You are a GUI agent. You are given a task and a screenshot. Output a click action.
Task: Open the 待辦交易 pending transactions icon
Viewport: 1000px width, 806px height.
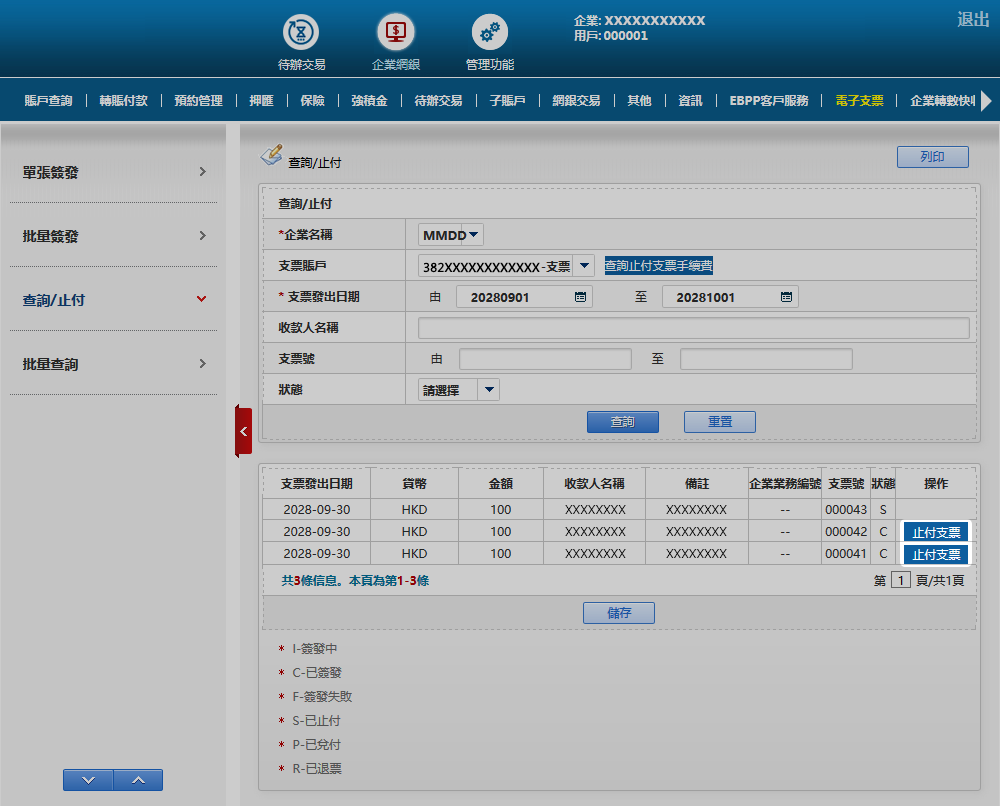click(x=301, y=34)
